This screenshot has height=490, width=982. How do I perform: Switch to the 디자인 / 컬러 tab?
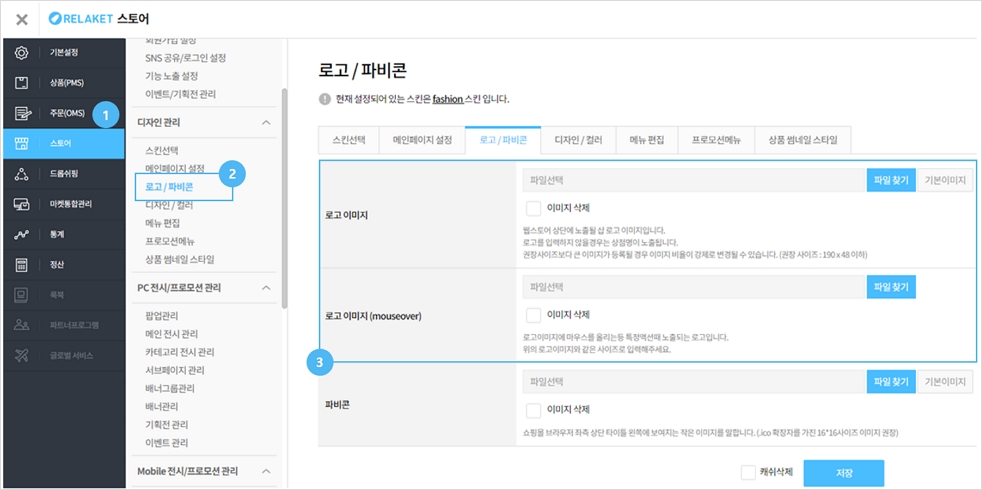(x=578, y=140)
